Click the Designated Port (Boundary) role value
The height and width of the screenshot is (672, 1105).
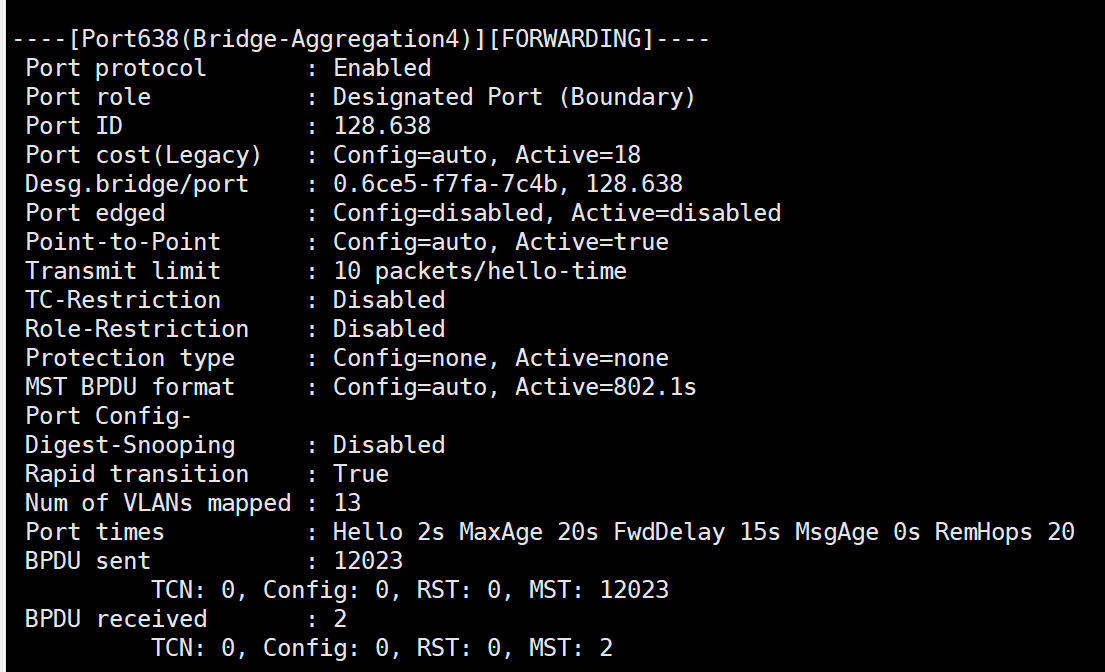click(x=514, y=97)
